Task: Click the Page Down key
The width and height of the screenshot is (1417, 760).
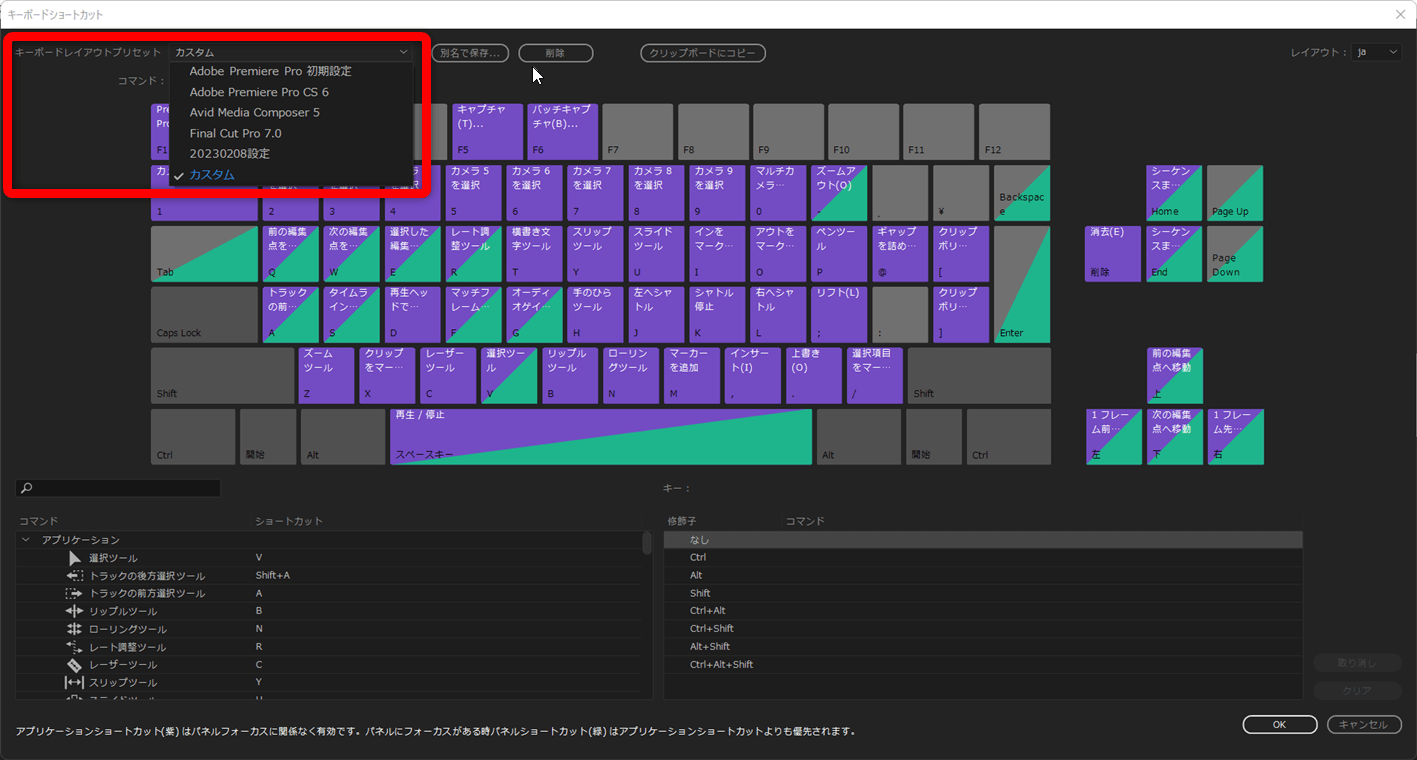Action: pyautogui.click(x=1235, y=254)
